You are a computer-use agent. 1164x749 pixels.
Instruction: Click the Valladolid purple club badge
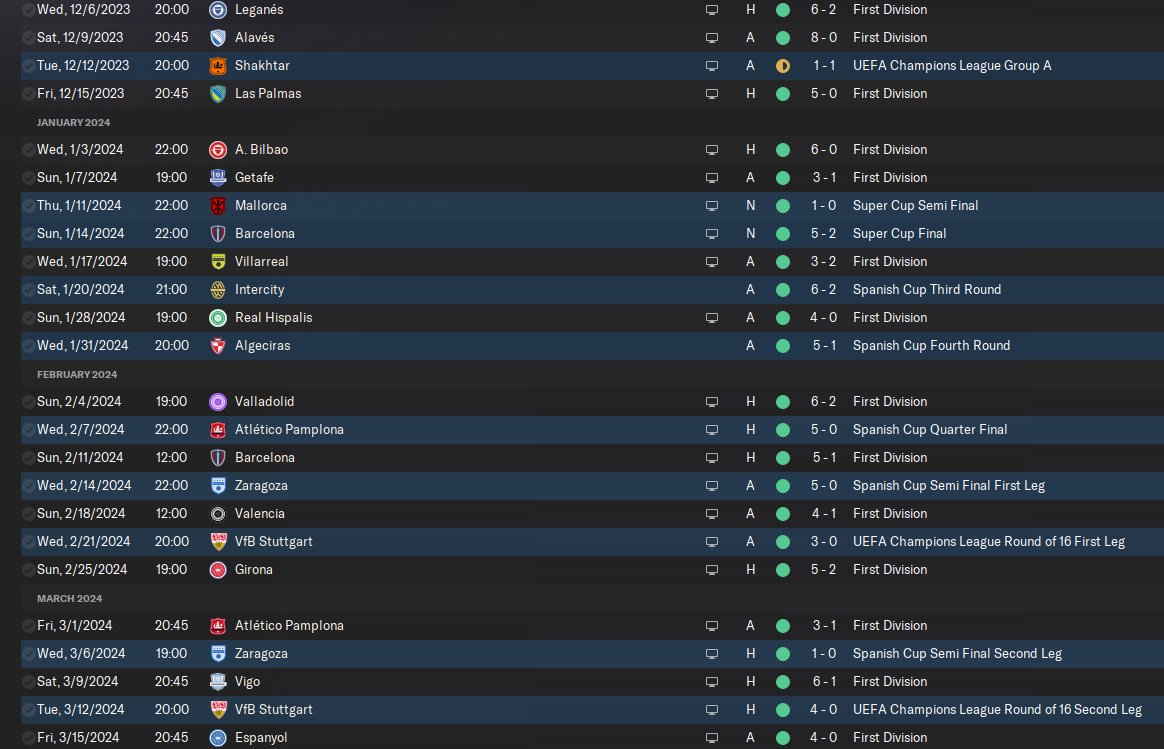[218, 402]
